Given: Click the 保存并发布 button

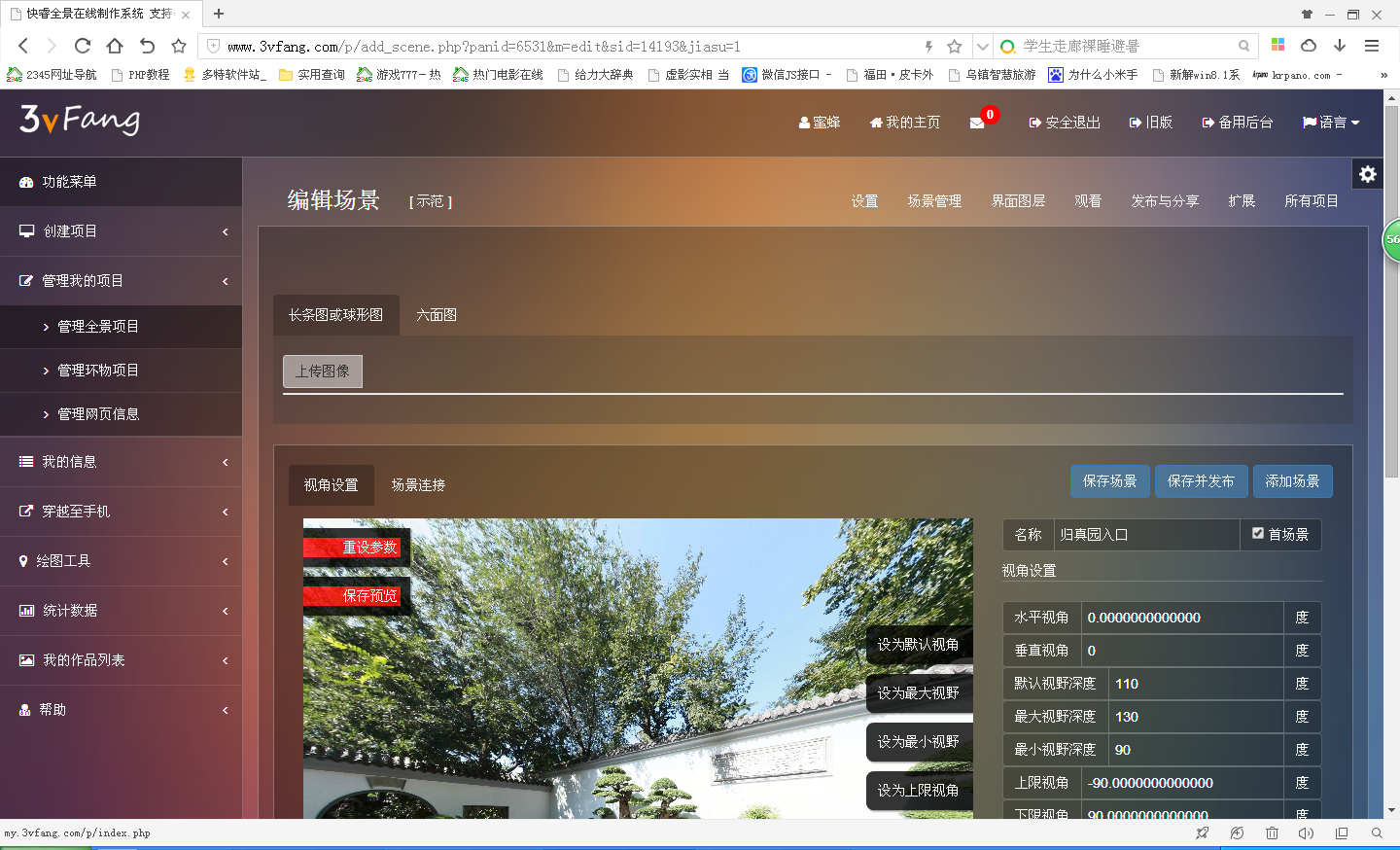Looking at the screenshot, I should (x=1201, y=481).
